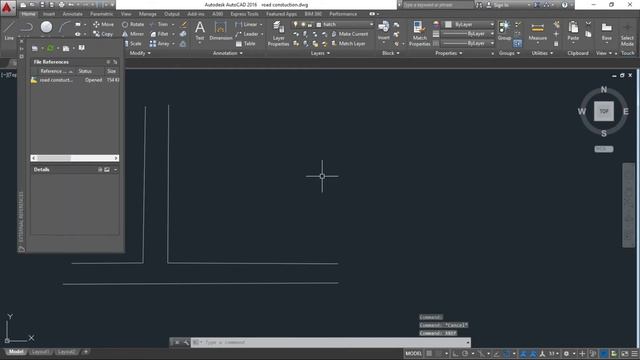Toggle MODEL space button in status bar

click(413, 353)
